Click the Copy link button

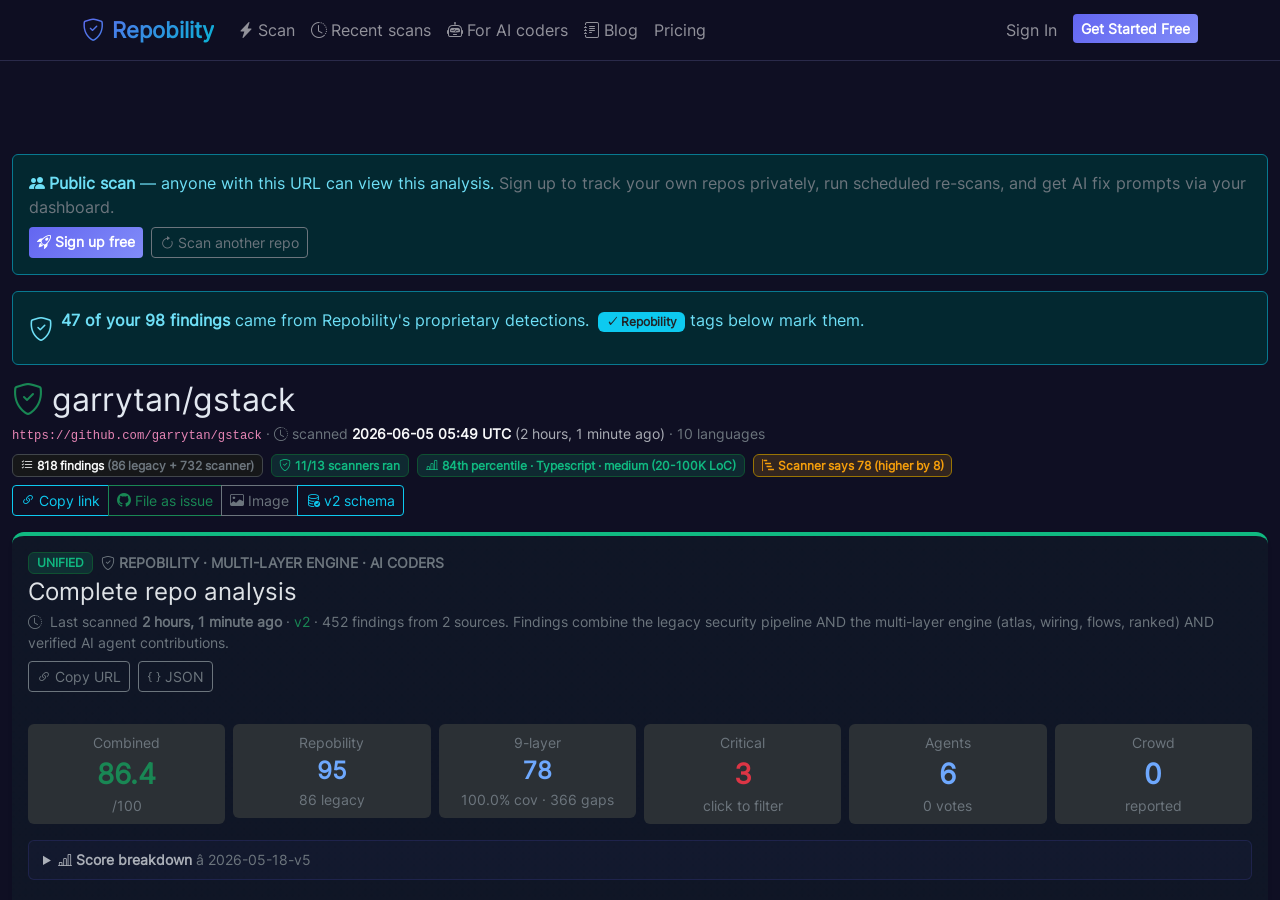tap(60, 500)
